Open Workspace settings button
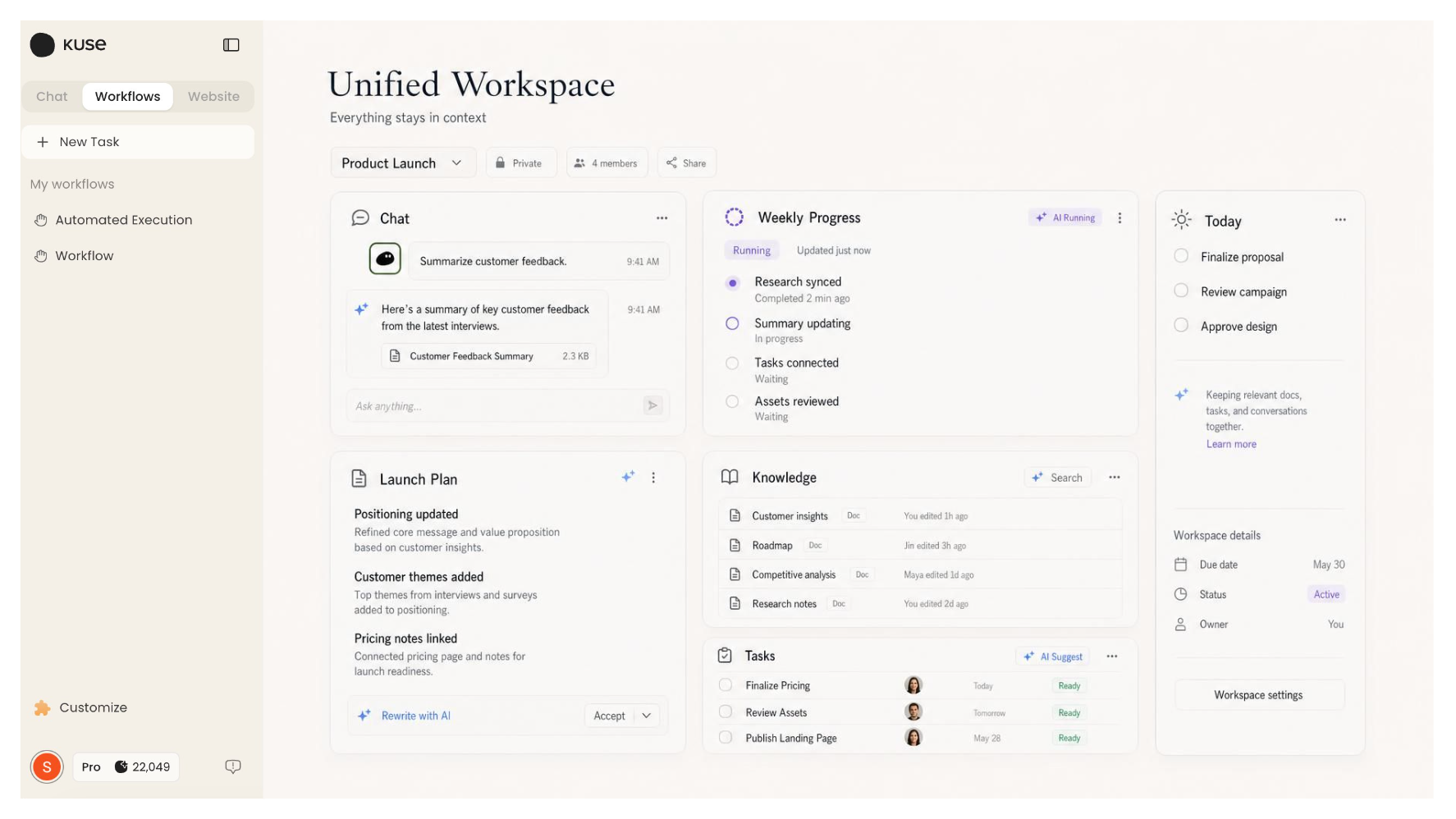This screenshot has width=1456, height=819. point(1259,695)
